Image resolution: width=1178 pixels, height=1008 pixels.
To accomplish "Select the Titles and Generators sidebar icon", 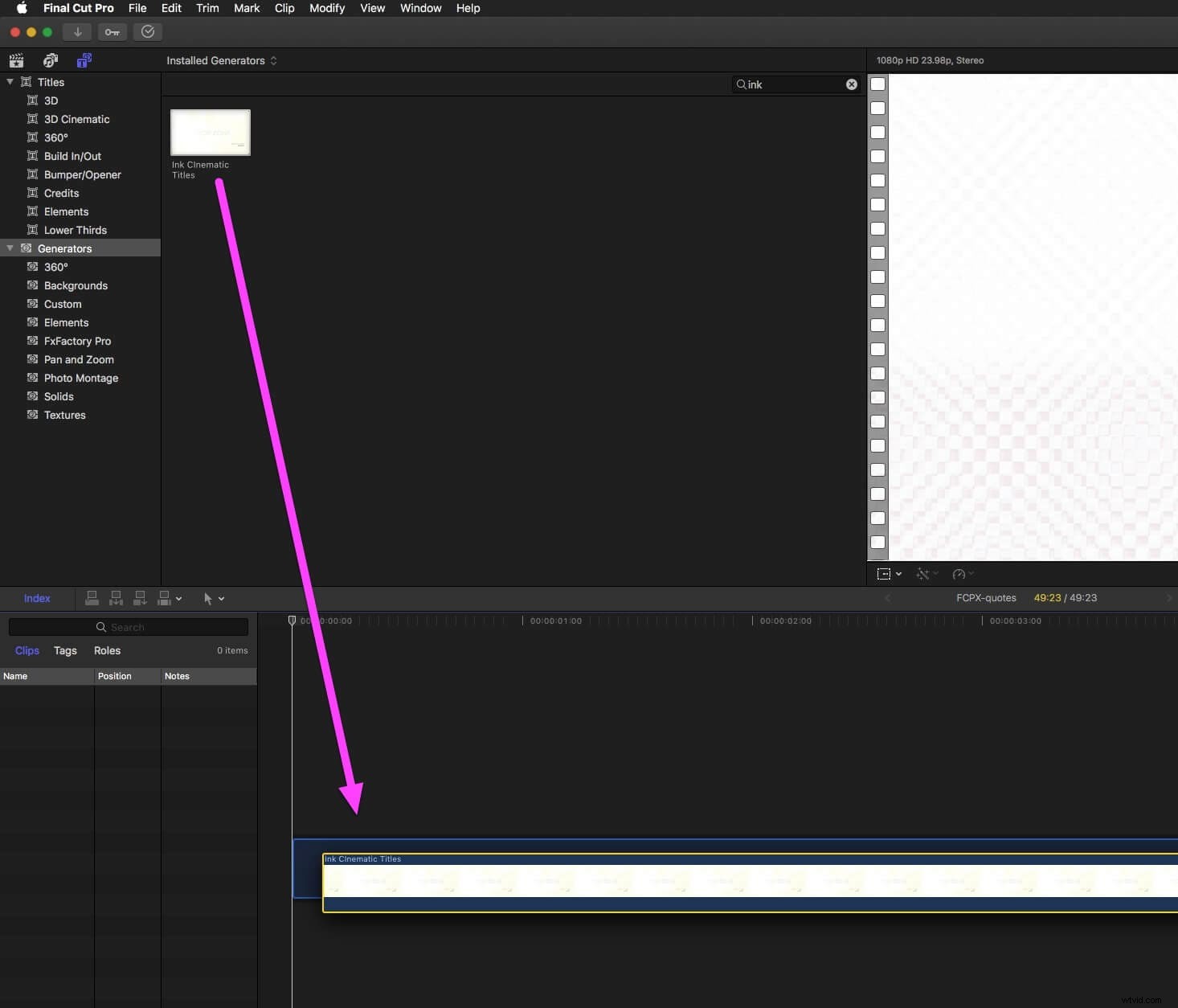I will click(84, 60).
